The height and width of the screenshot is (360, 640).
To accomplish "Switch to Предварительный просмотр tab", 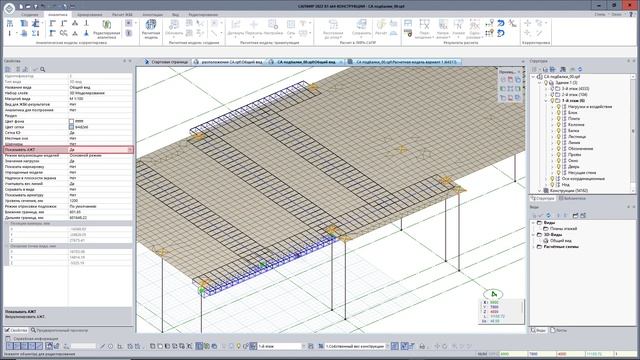I will point(59,330).
